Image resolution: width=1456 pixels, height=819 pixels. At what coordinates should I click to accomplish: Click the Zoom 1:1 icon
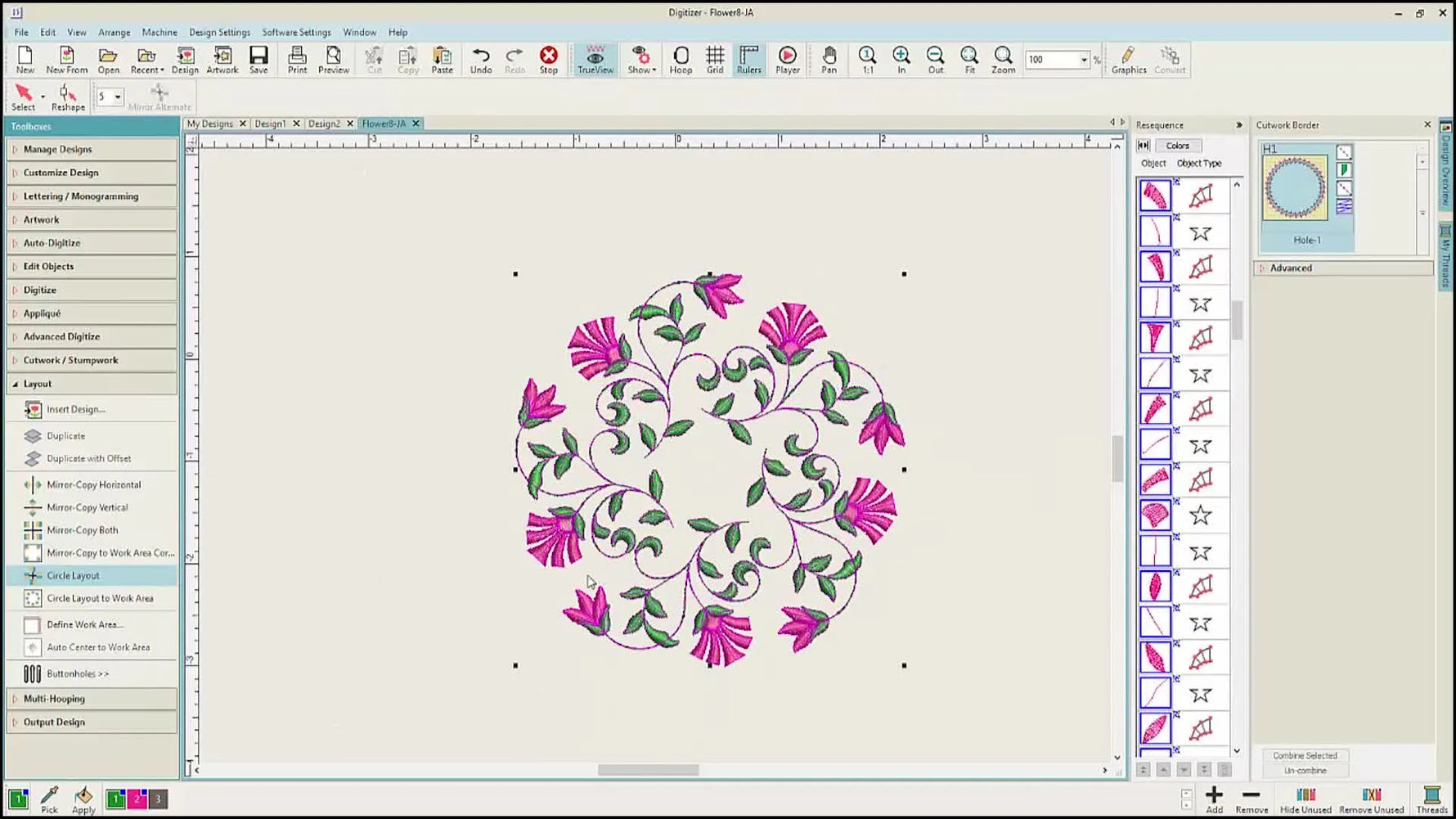pos(867,60)
